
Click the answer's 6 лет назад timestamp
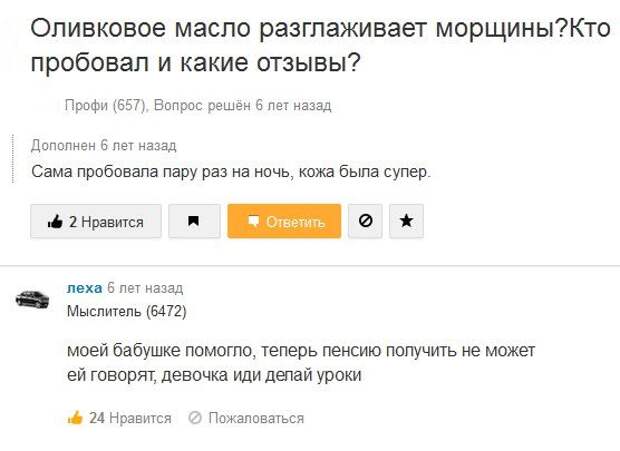point(145,288)
